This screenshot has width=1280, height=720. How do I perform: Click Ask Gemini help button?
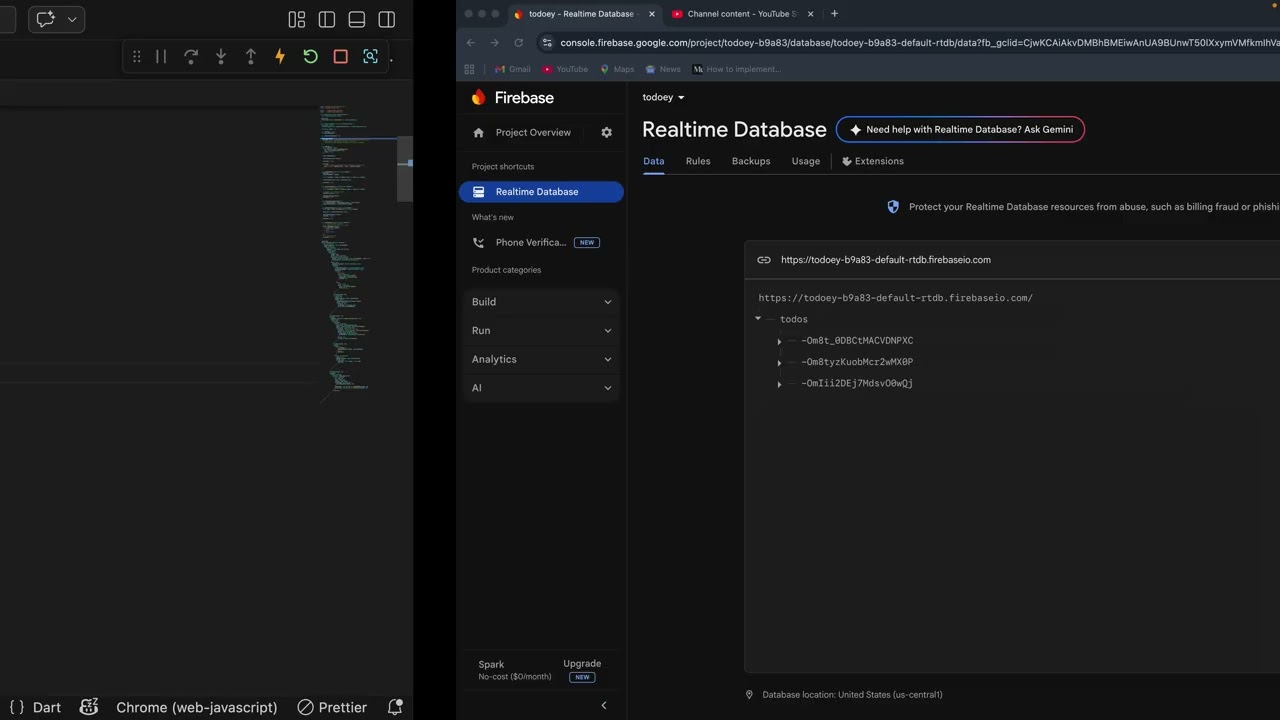click(x=961, y=129)
